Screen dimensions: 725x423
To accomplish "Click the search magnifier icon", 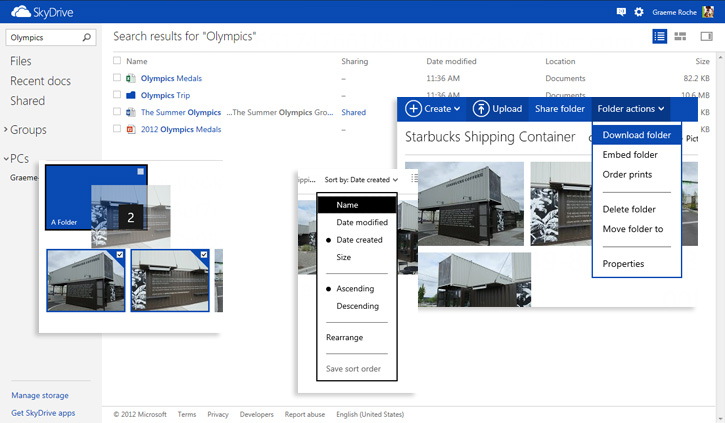I will click(87, 37).
